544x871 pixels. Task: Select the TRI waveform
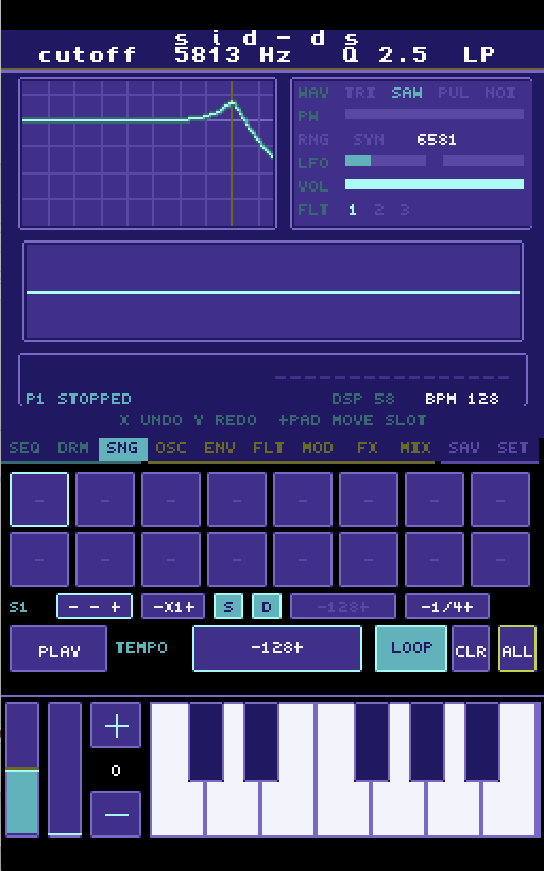pyautogui.click(x=360, y=93)
